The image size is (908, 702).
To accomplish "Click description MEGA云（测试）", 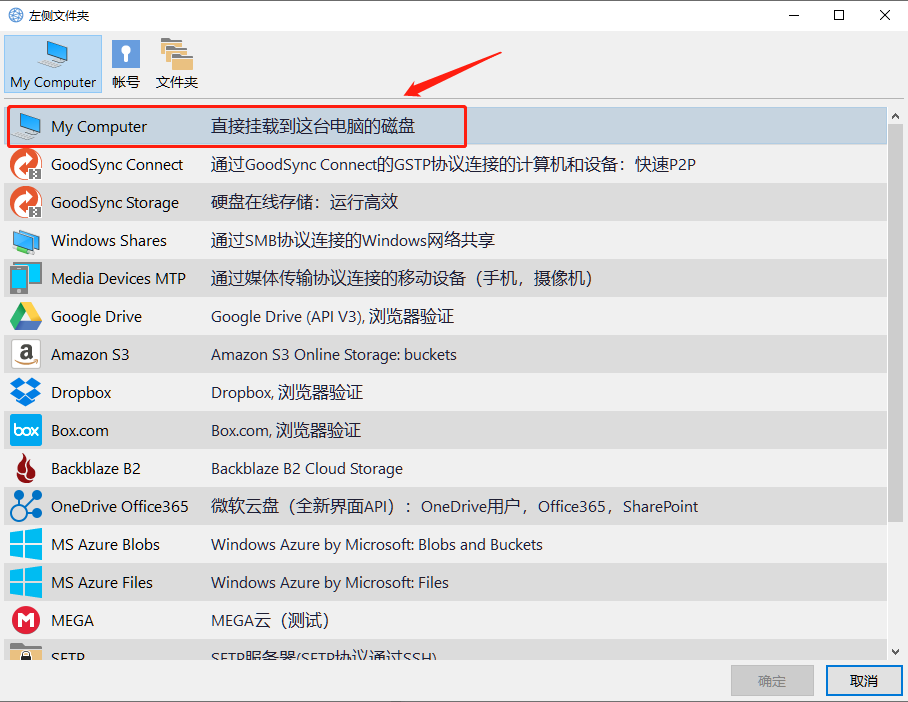I will point(270,620).
